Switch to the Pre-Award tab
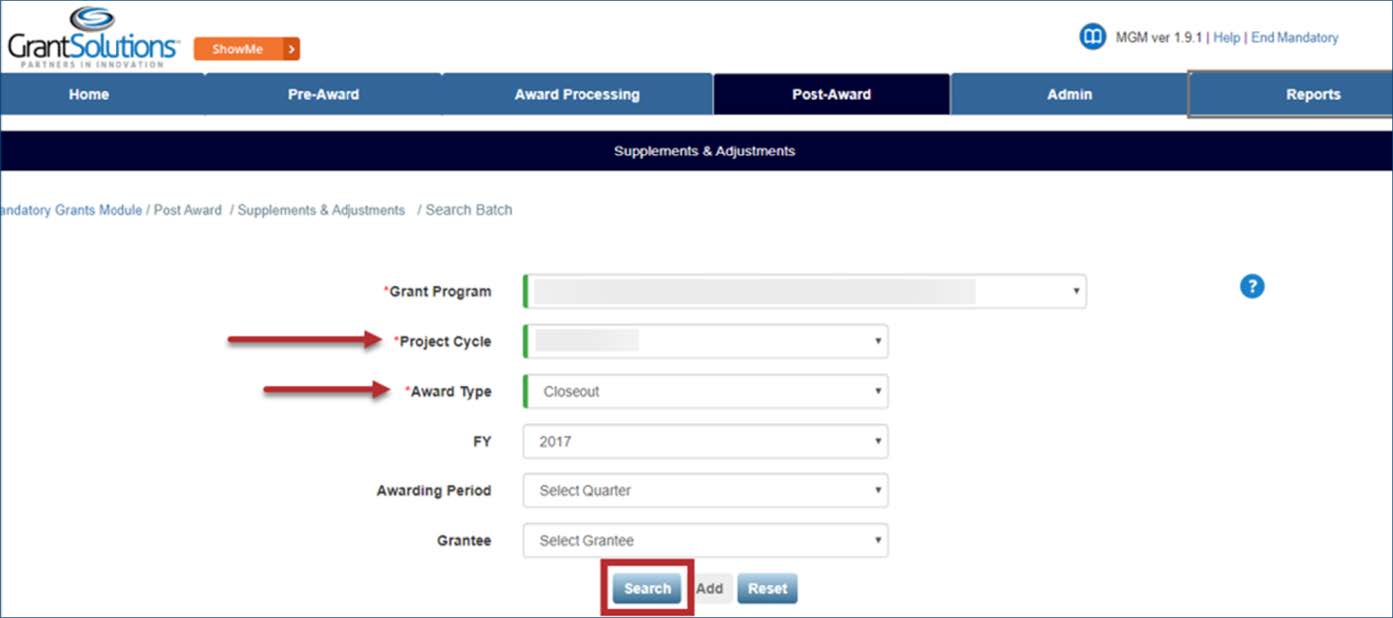The height and width of the screenshot is (618, 1393). click(323, 95)
